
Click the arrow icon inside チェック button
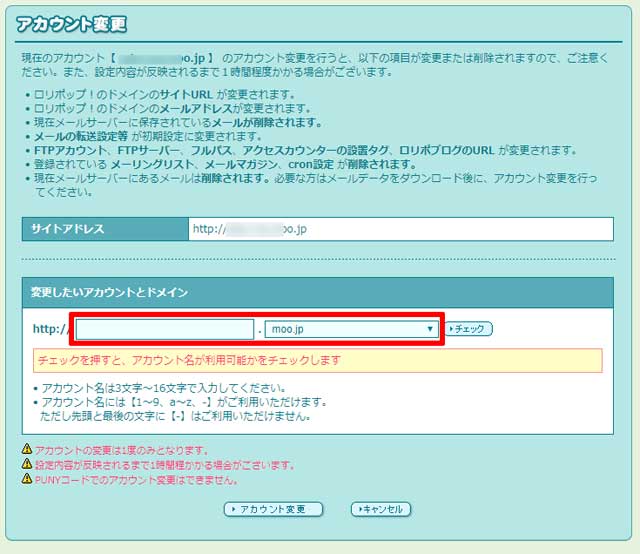tap(453, 329)
